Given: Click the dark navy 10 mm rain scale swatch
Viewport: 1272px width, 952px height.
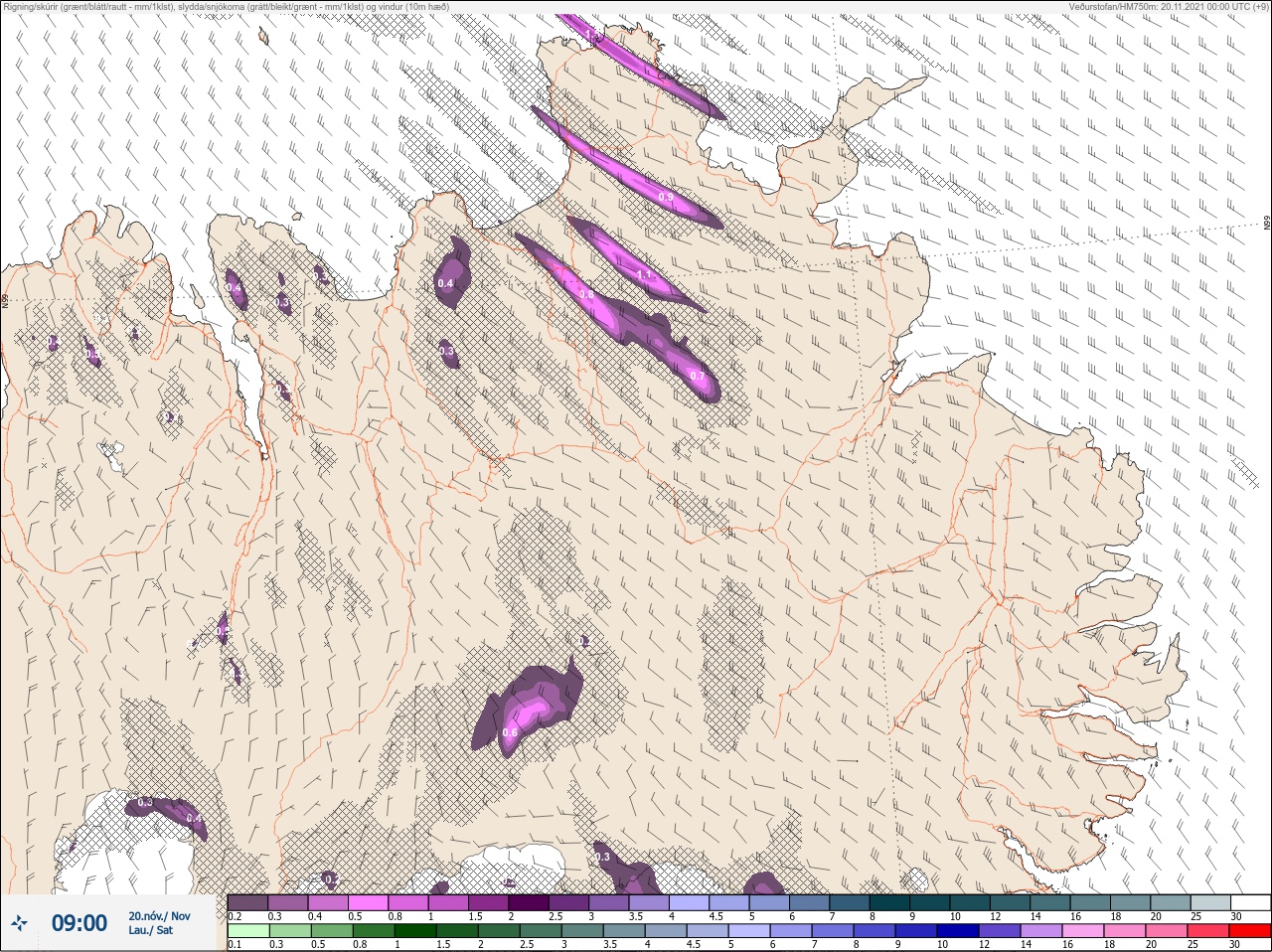Looking at the screenshot, I should (x=956, y=931).
